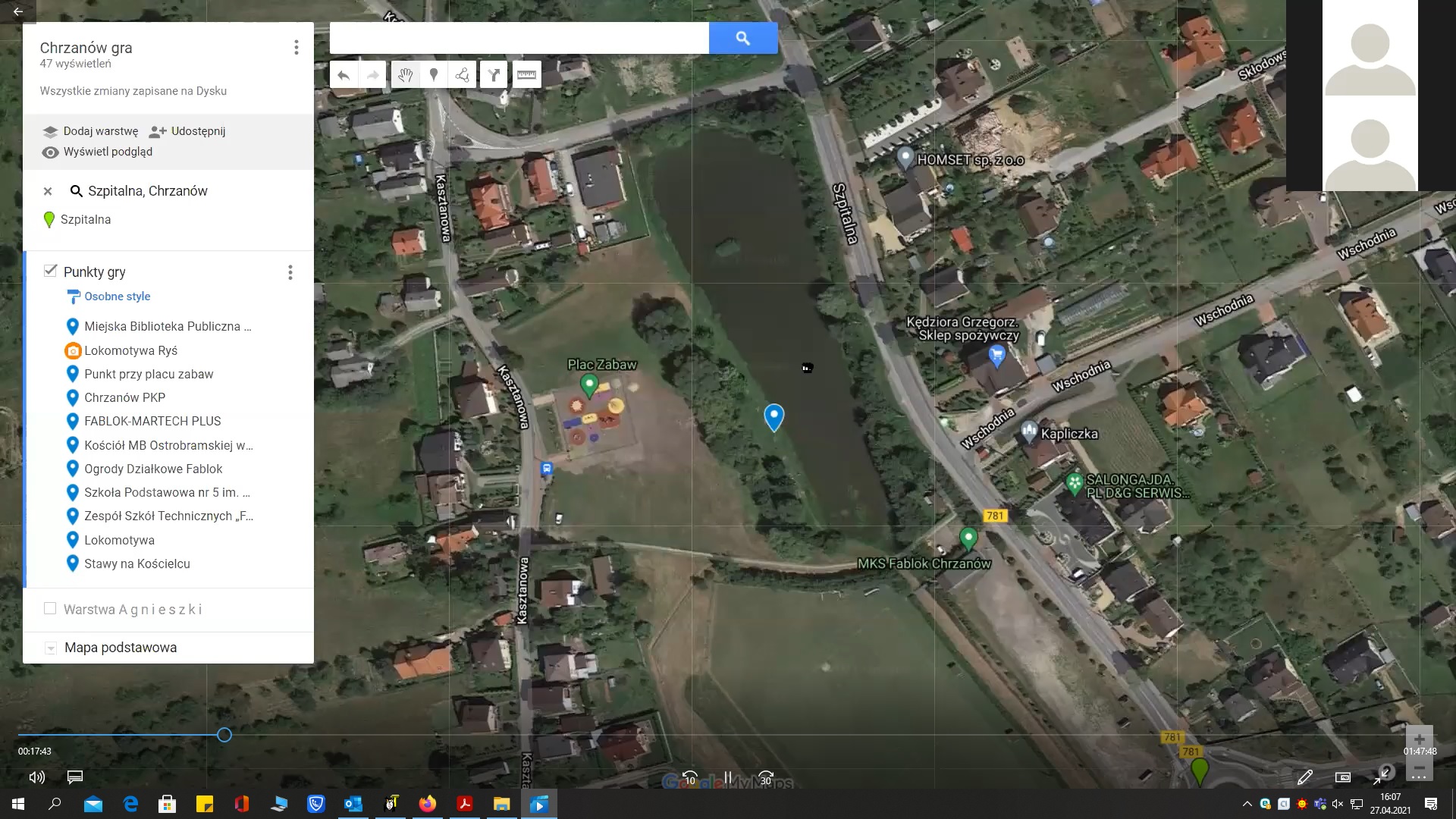The image size is (1456, 819).
Task: Click Wyświetl podgląd preview link
Action: (x=97, y=152)
